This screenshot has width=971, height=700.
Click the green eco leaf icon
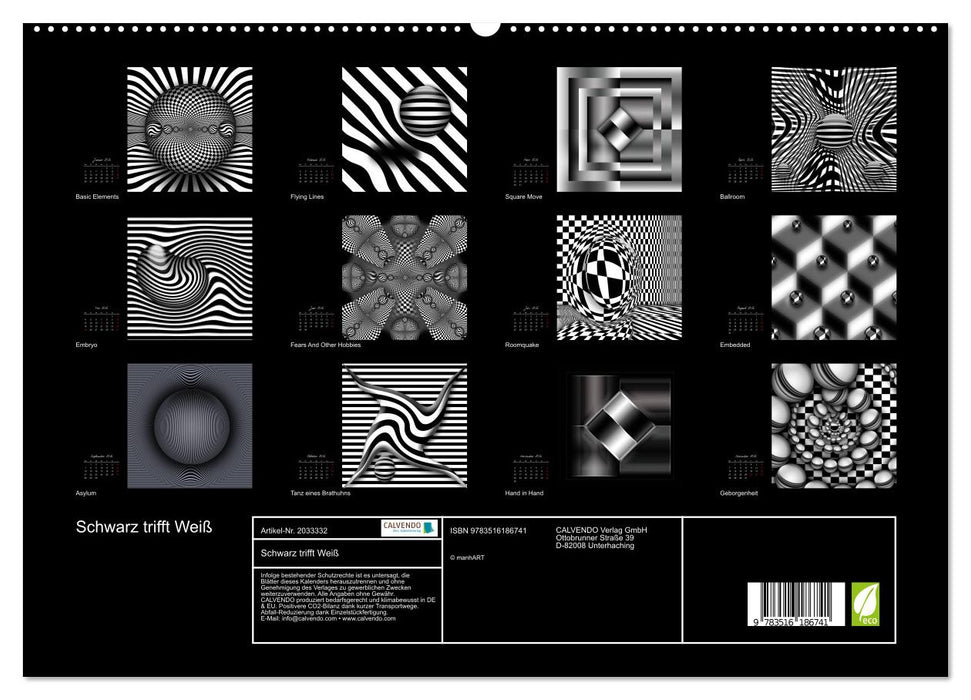click(865, 604)
